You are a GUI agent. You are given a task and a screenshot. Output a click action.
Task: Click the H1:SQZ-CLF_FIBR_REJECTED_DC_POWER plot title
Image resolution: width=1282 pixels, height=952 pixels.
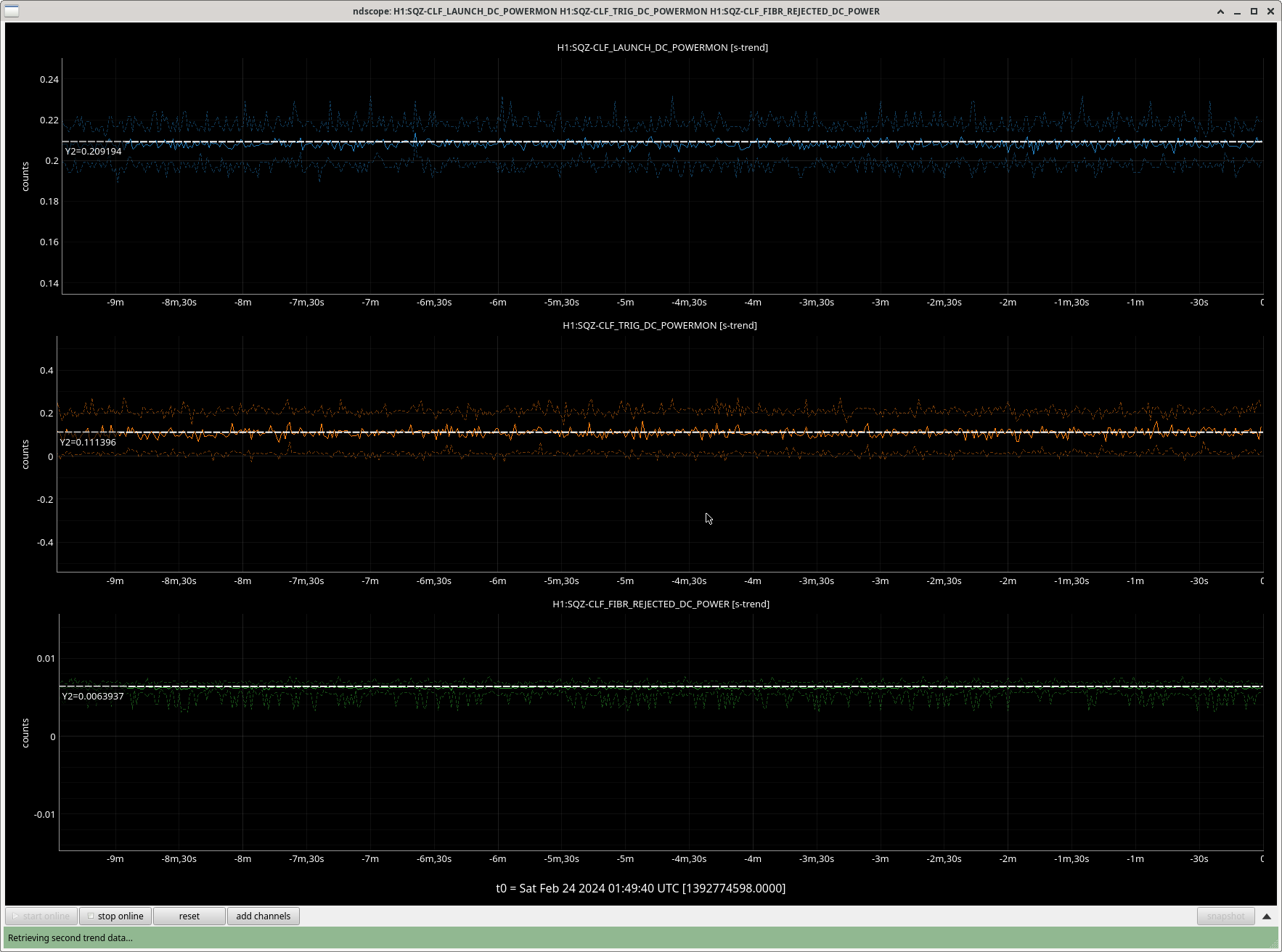pyautogui.click(x=661, y=604)
